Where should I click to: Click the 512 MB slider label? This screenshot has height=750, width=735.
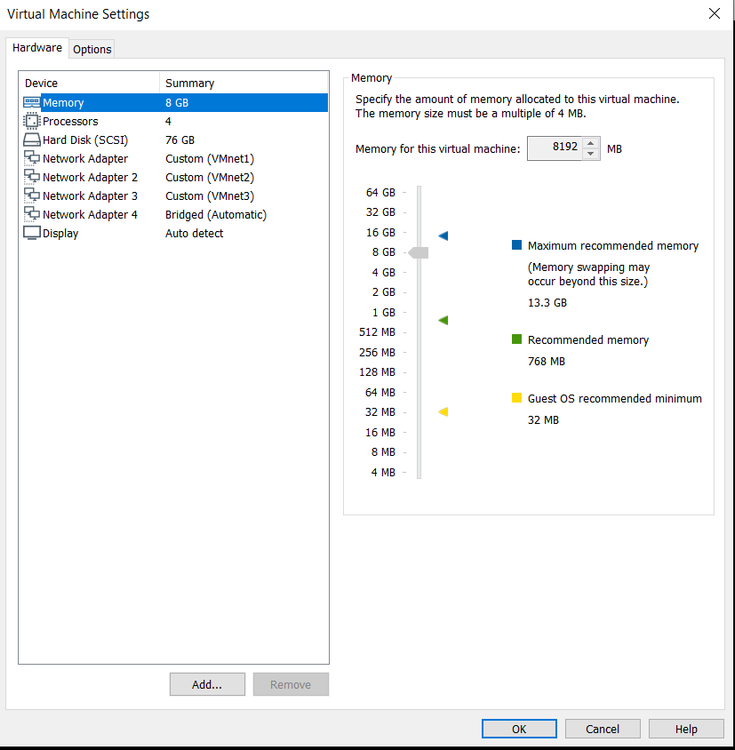[377, 332]
